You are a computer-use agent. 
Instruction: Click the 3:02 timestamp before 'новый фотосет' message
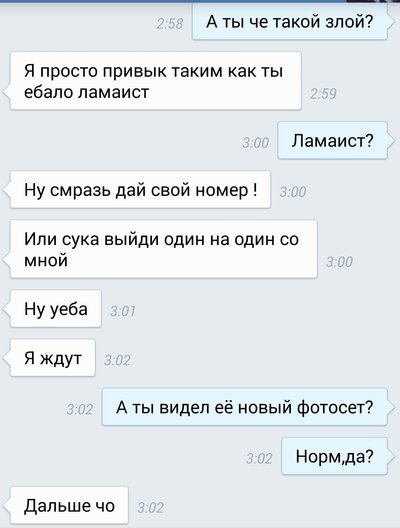coord(80,409)
